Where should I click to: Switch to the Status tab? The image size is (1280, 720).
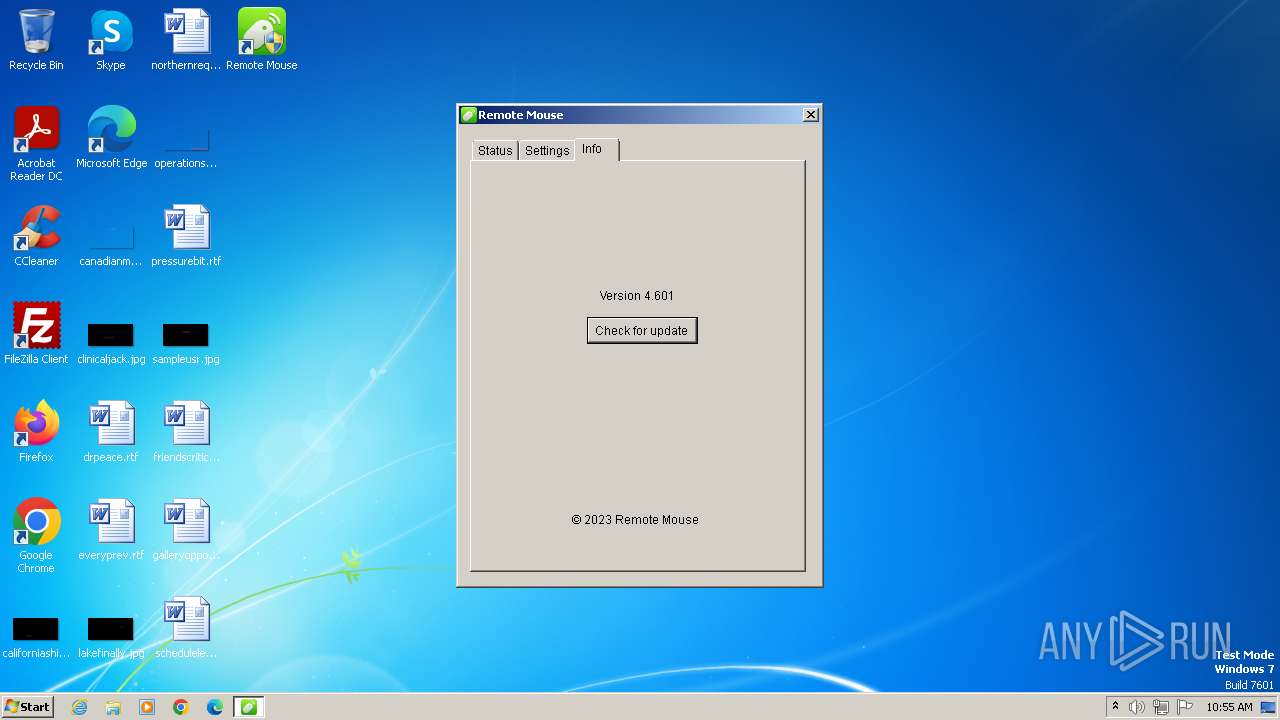[495, 150]
